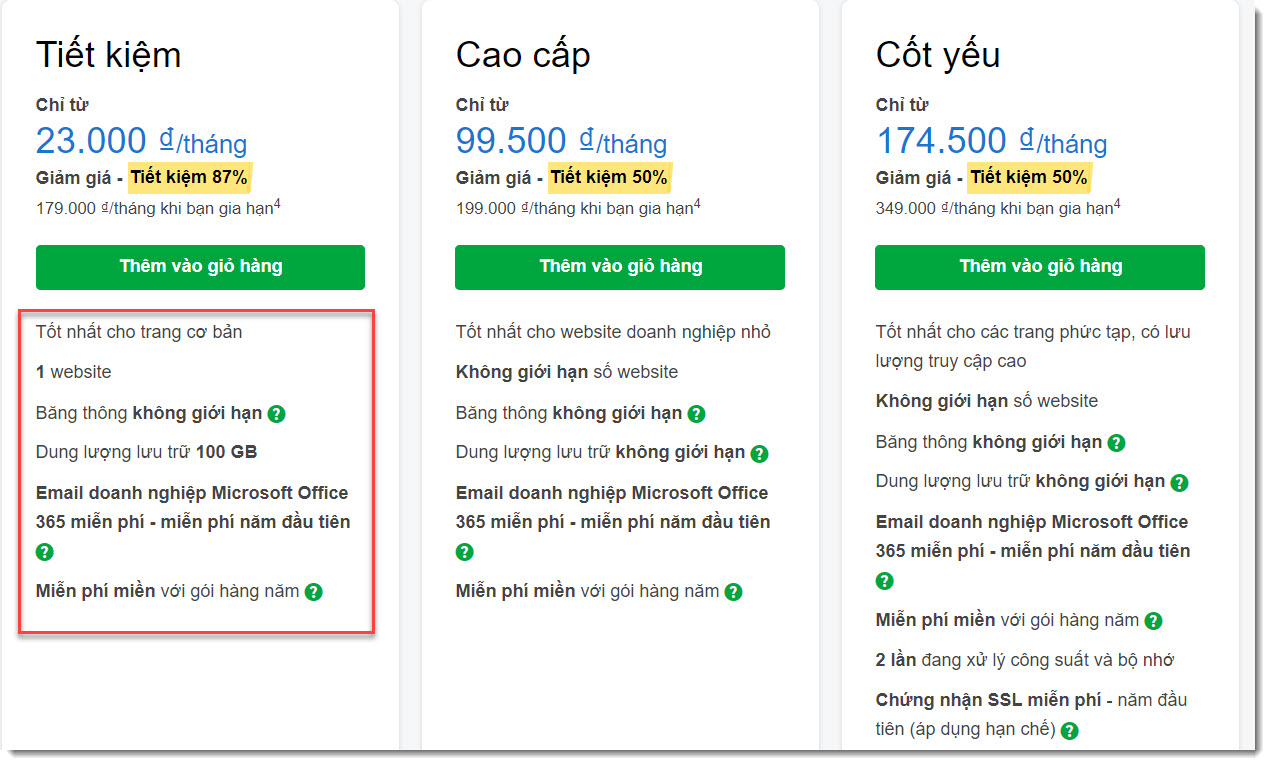Open free SSL certificate tooltip in Cốt yếu plan
Screen dimensions: 1270x765
coord(1070,731)
